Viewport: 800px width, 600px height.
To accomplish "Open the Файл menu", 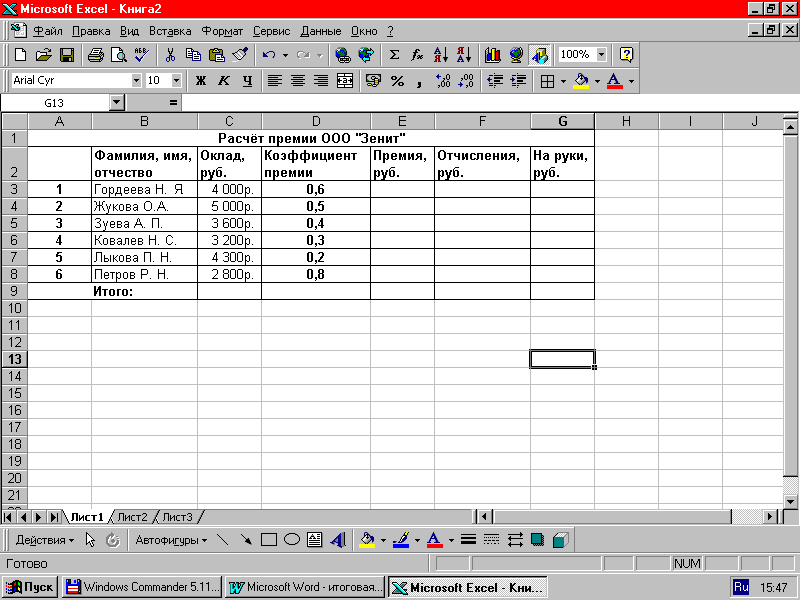I will (47, 31).
